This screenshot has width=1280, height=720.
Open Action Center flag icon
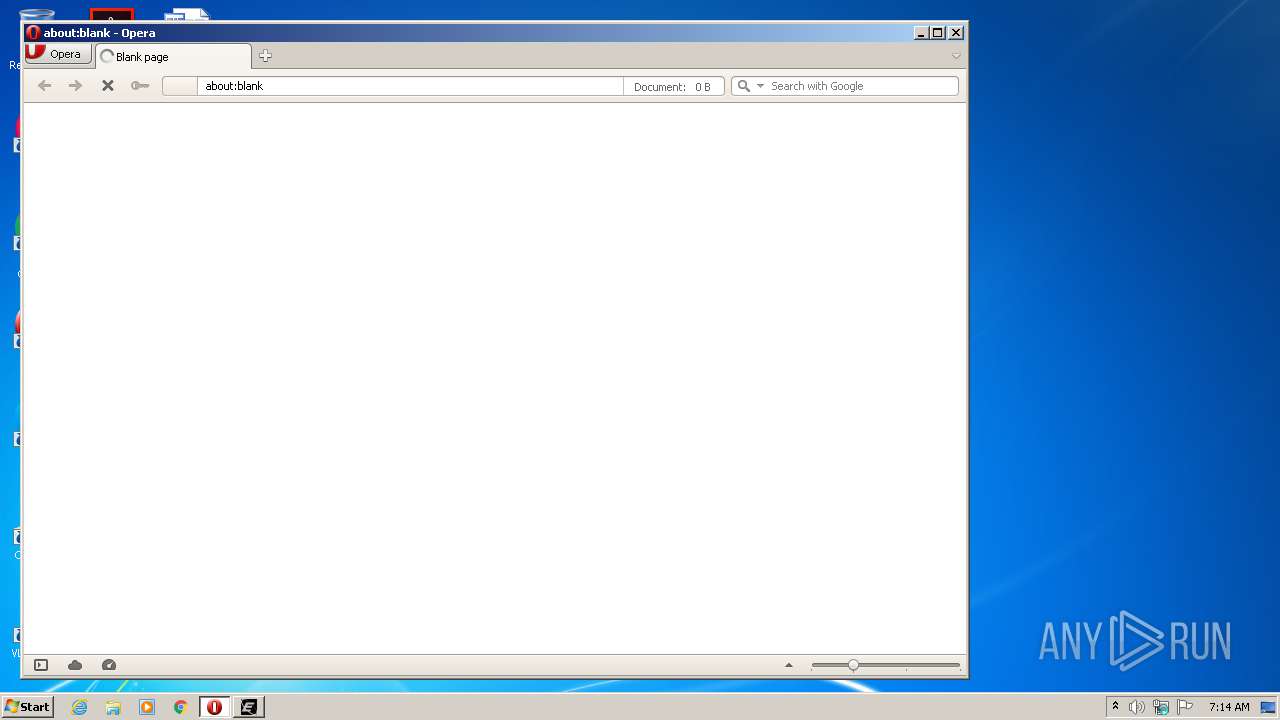click(1185, 707)
